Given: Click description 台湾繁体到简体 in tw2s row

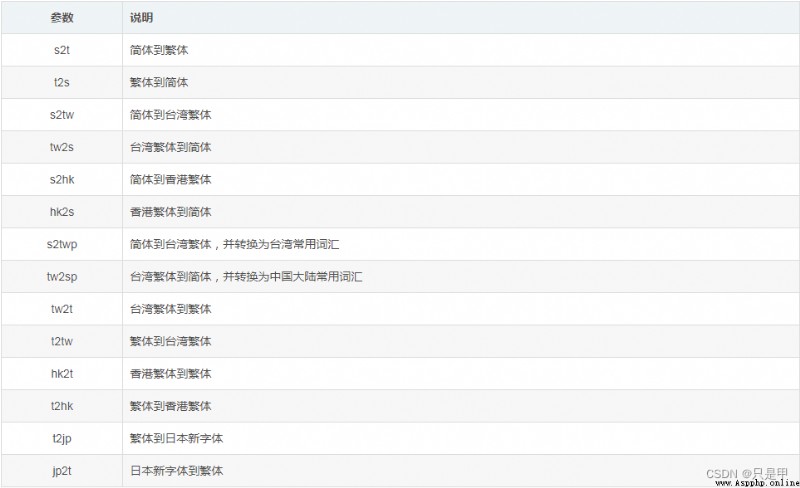Looking at the screenshot, I should 170,147.
